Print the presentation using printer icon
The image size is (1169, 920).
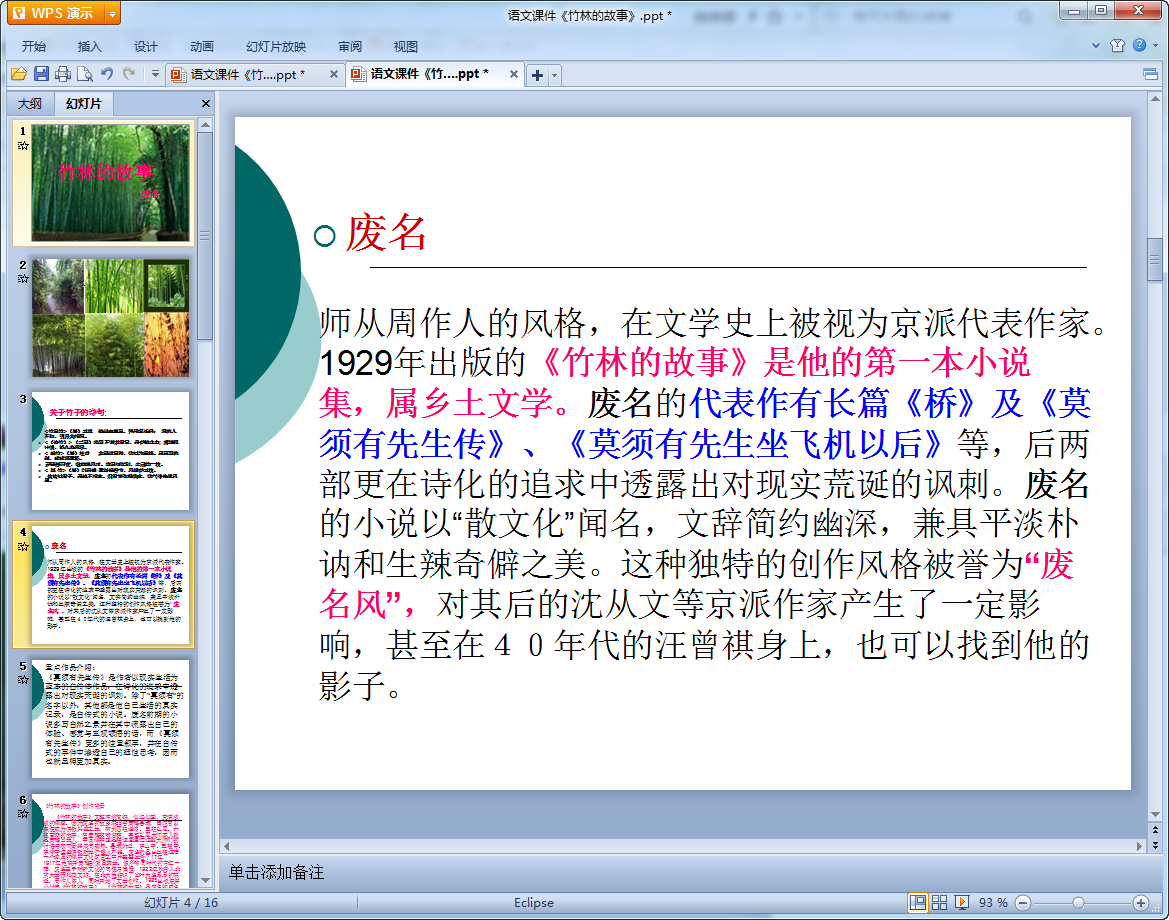pos(63,74)
